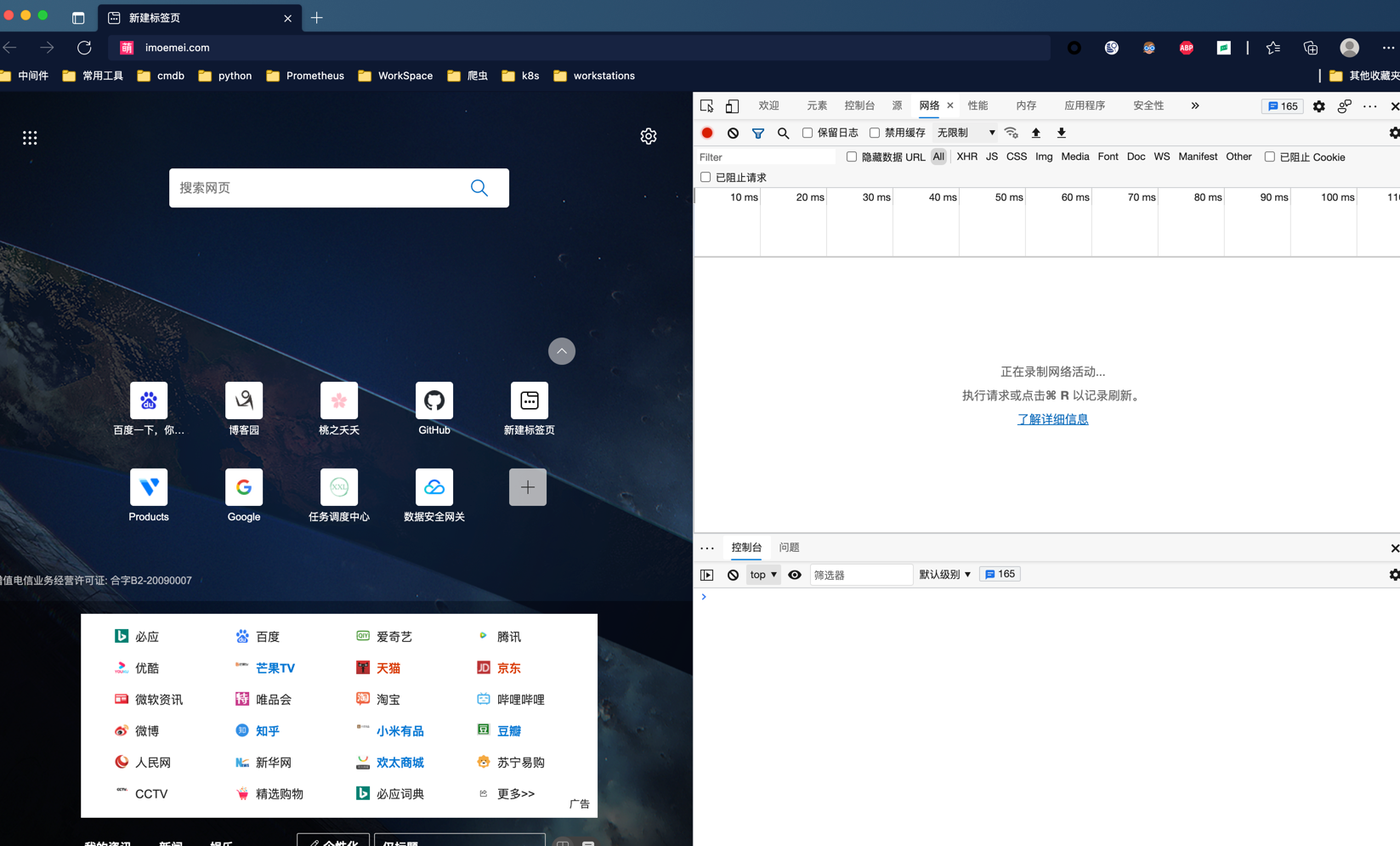1400x846 pixels.
Task: Open DevTools customize three-dots menu
Action: (x=1370, y=106)
